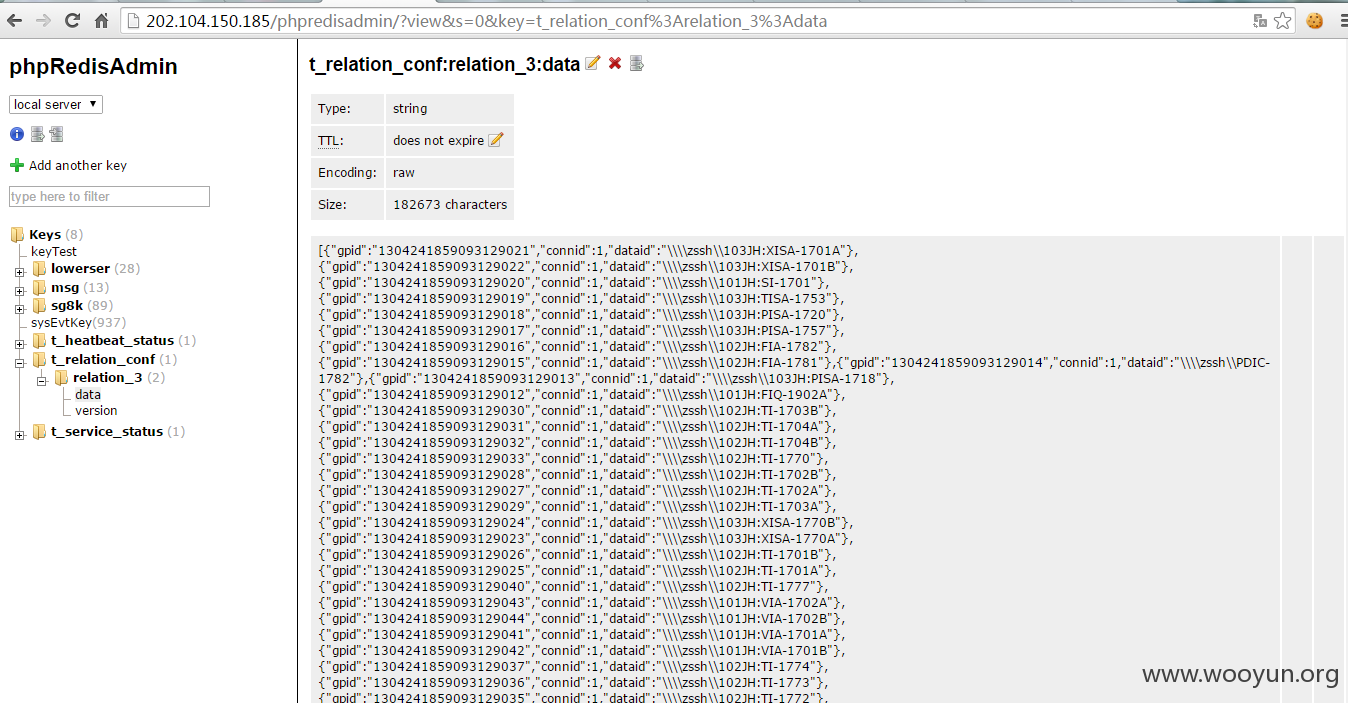The width and height of the screenshot is (1348, 703).
Task: Click the data line containing SI-1701
Action: point(574,282)
